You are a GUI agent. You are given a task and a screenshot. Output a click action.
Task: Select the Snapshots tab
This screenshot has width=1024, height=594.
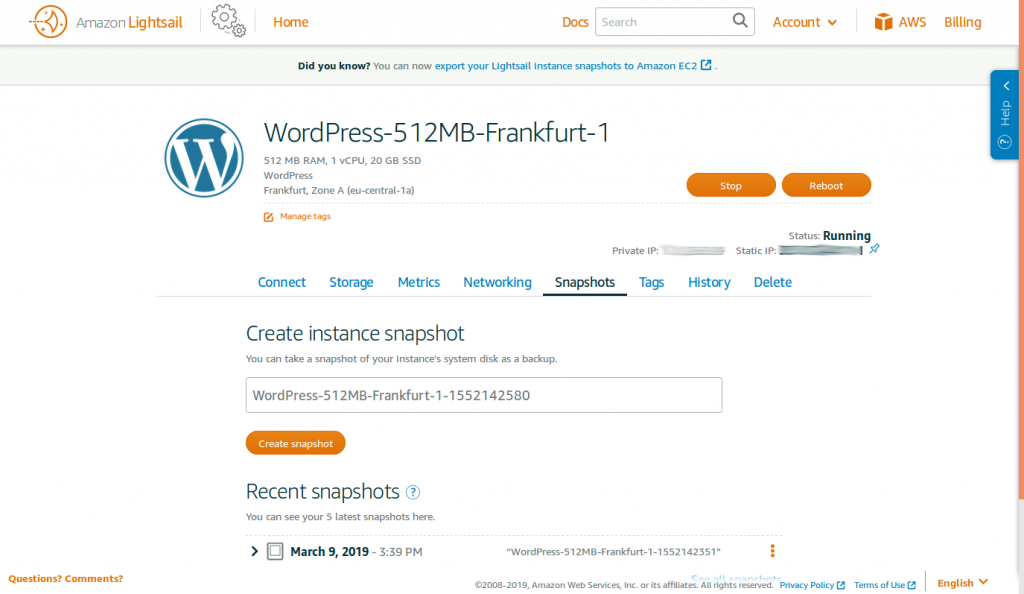[x=585, y=283]
